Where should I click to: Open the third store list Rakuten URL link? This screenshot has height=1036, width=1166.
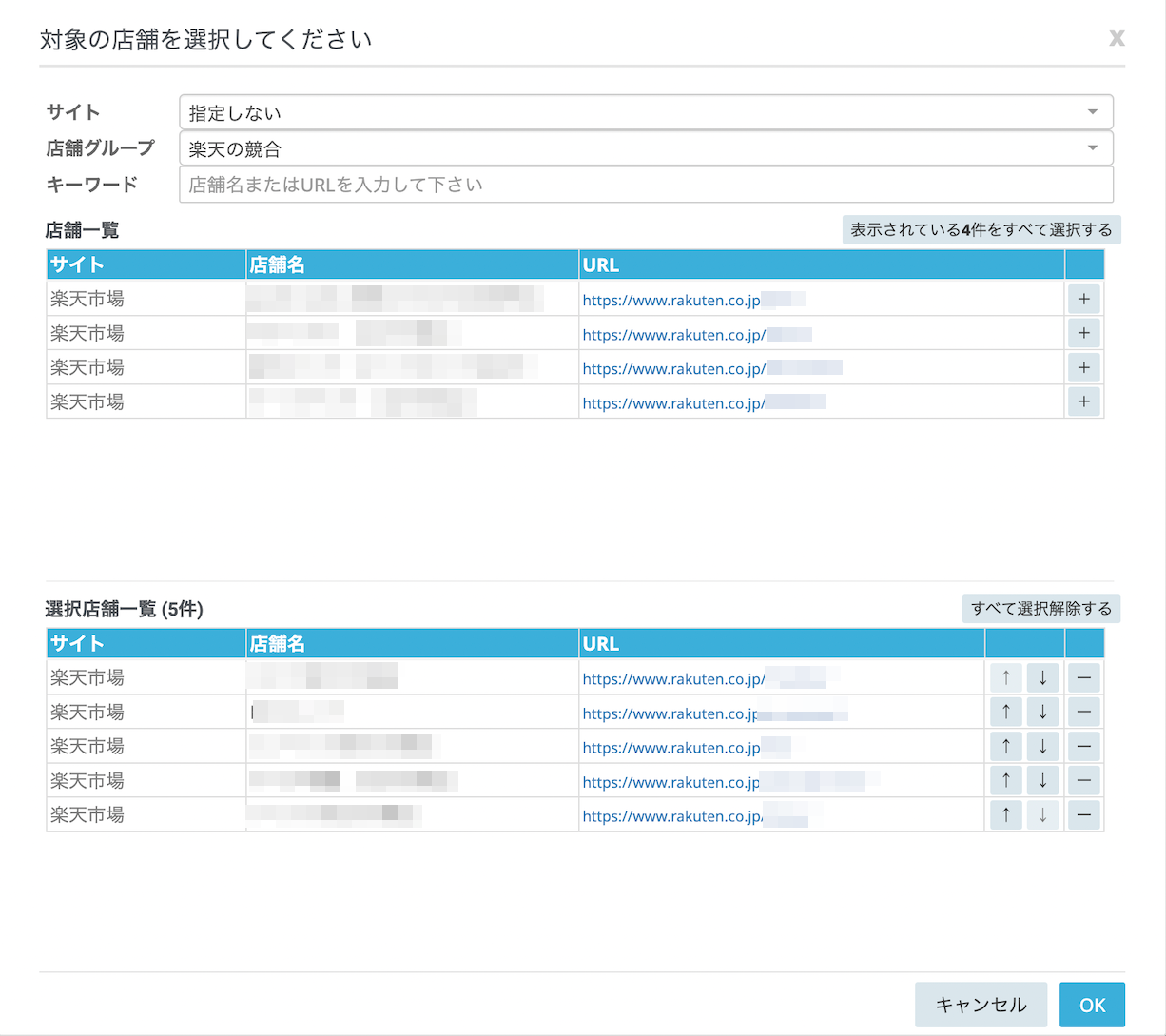[x=673, y=368]
